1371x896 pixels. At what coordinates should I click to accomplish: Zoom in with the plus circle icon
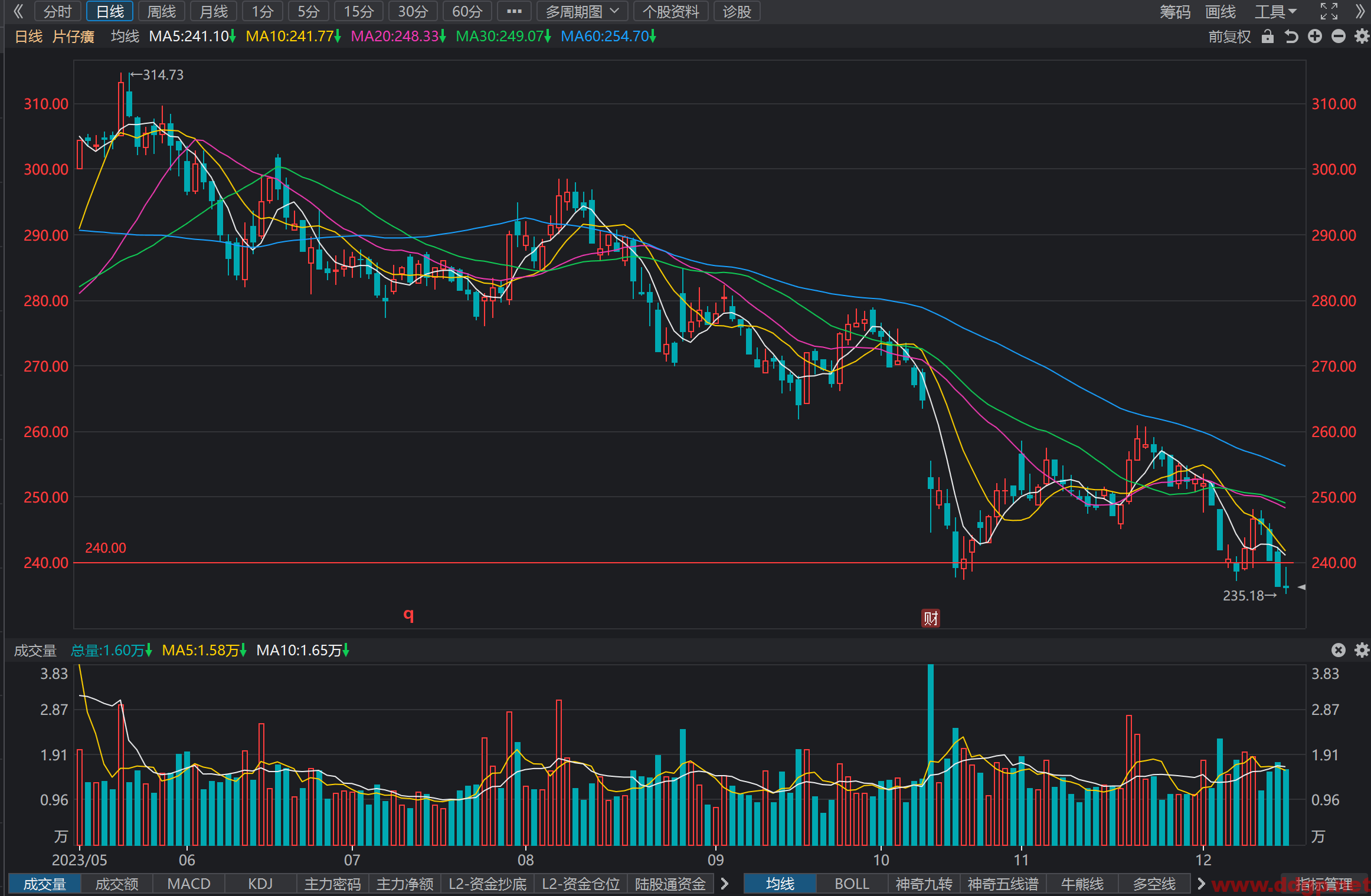point(1315,37)
